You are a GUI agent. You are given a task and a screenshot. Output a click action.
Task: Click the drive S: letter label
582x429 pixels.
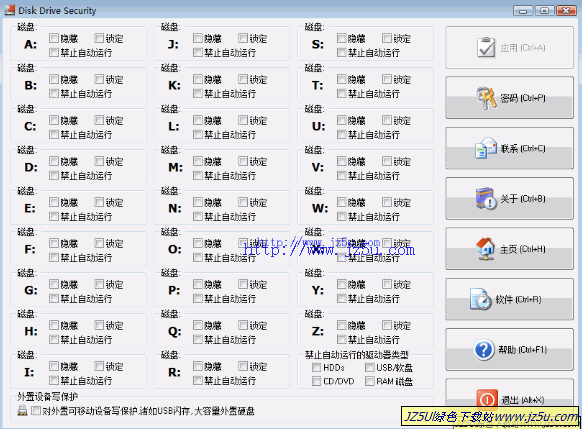pos(318,45)
